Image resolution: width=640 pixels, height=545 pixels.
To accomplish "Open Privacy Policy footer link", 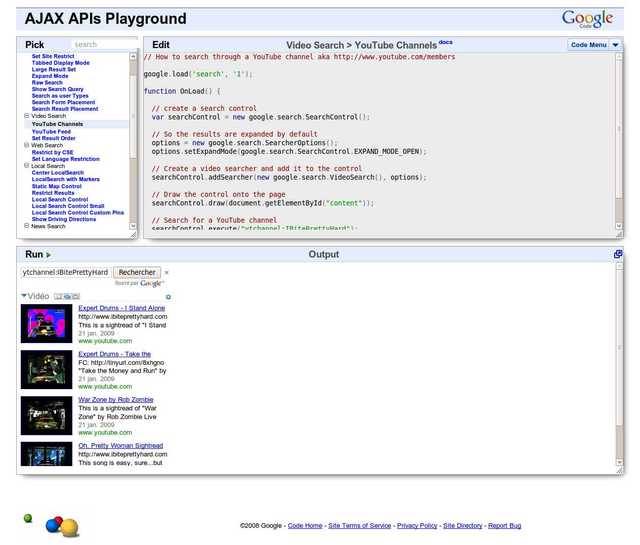I will pos(417,526).
